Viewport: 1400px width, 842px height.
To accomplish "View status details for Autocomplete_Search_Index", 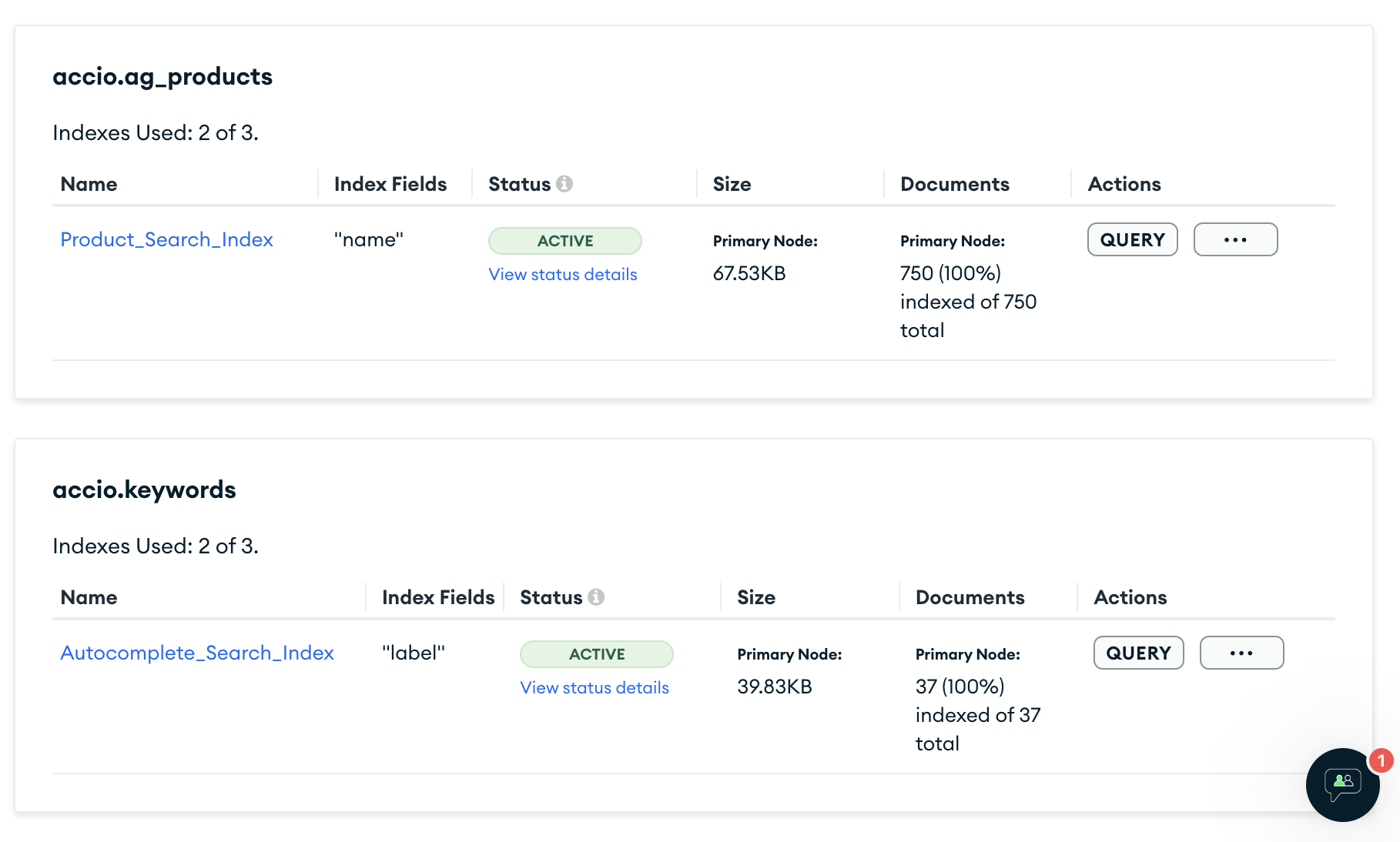I will pos(594,687).
